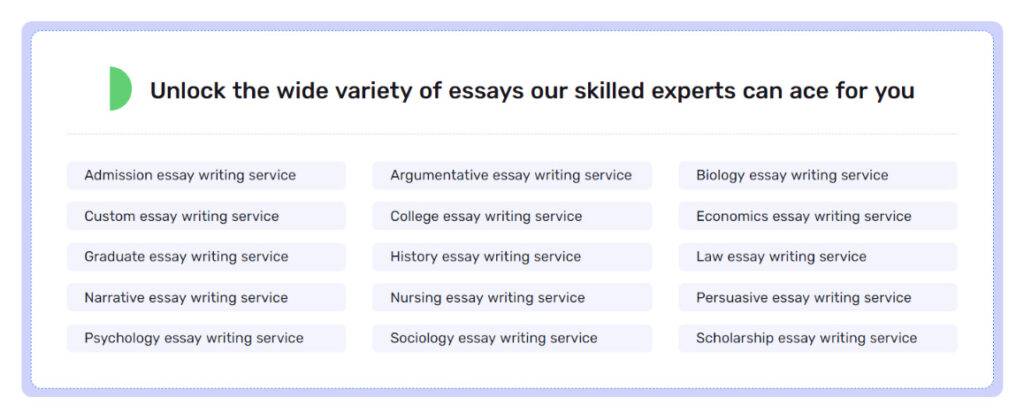Click the word 'Psychology' in bottom-left tag
This screenshot has width=1024, height=420.
tap(122, 338)
